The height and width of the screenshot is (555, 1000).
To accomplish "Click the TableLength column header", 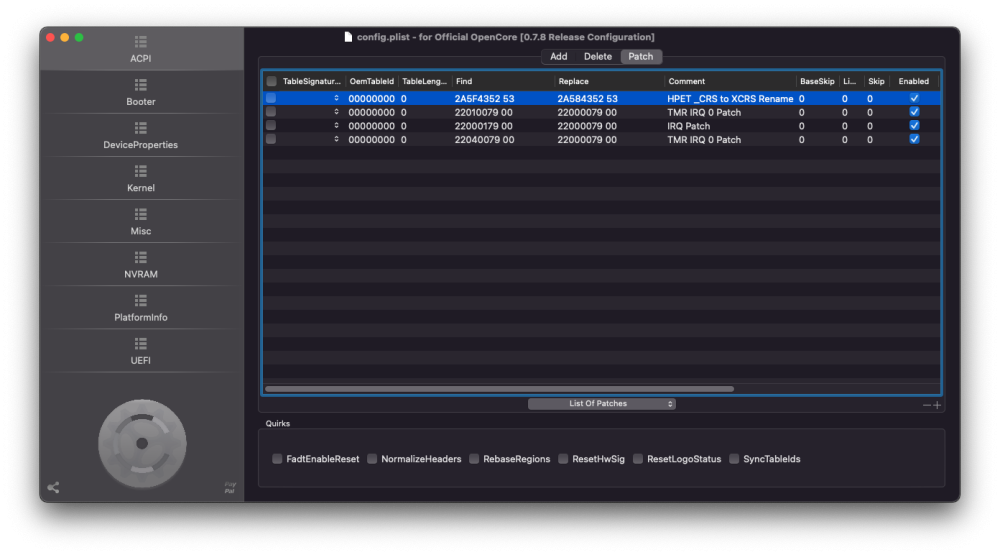I will 425,81.
